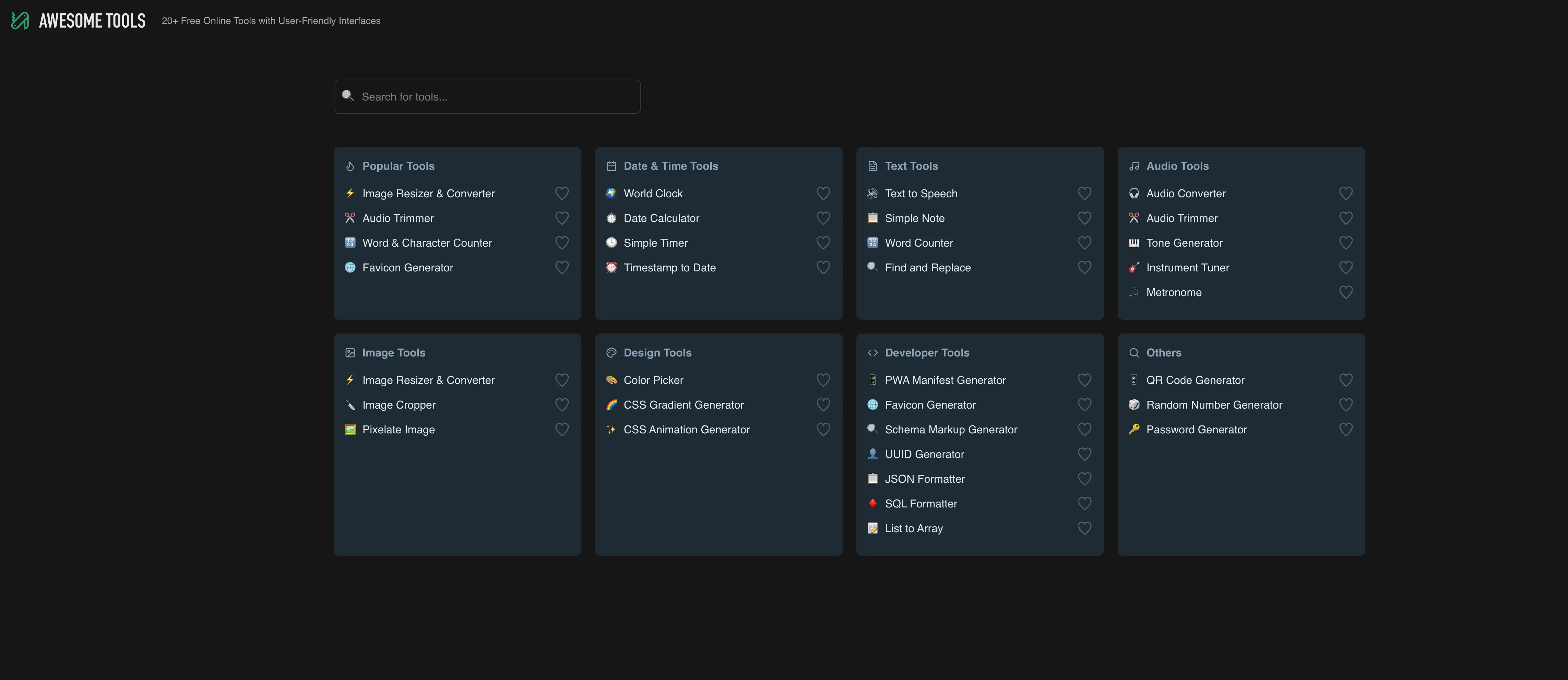The image size is (1568, 680).
Task: Click the palette icon beside Color Picker
Action: pos(611,380)
